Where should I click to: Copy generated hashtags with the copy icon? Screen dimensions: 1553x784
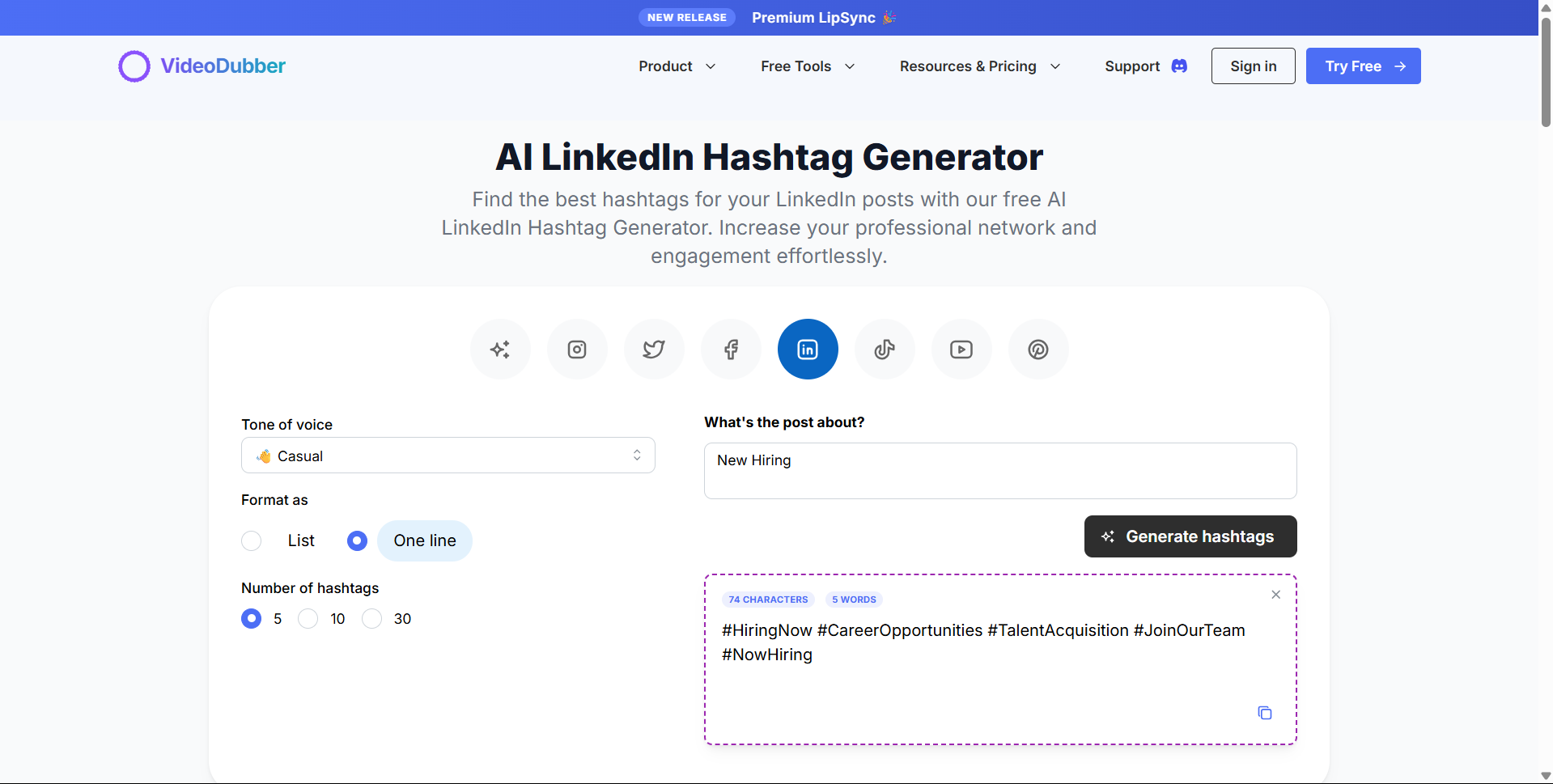click(x=1265, y=713)
